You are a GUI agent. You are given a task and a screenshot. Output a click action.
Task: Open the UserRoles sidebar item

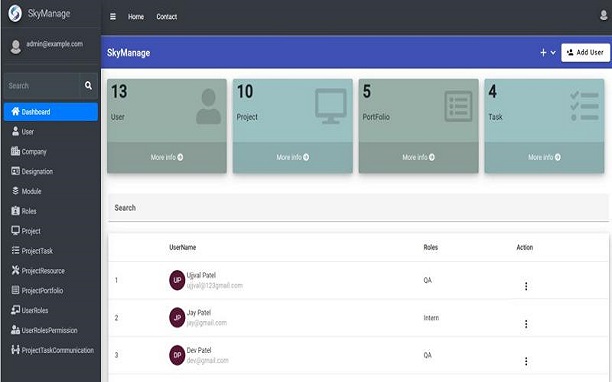(51, 311)
